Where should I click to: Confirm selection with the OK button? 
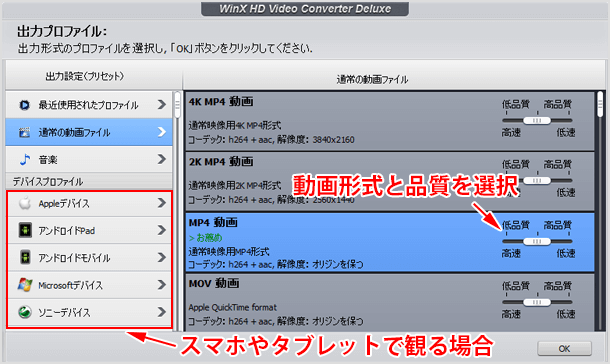pyautogui.click(x=564, y=348)
